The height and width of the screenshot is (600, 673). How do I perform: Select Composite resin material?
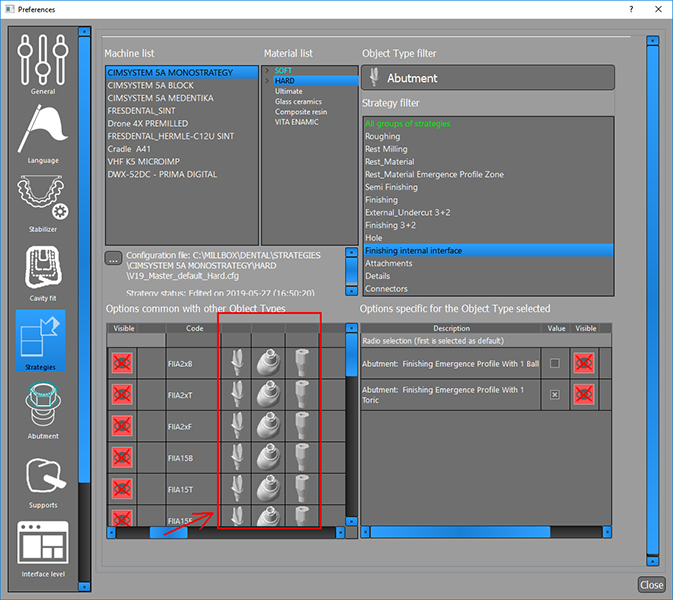pos(301,112)
